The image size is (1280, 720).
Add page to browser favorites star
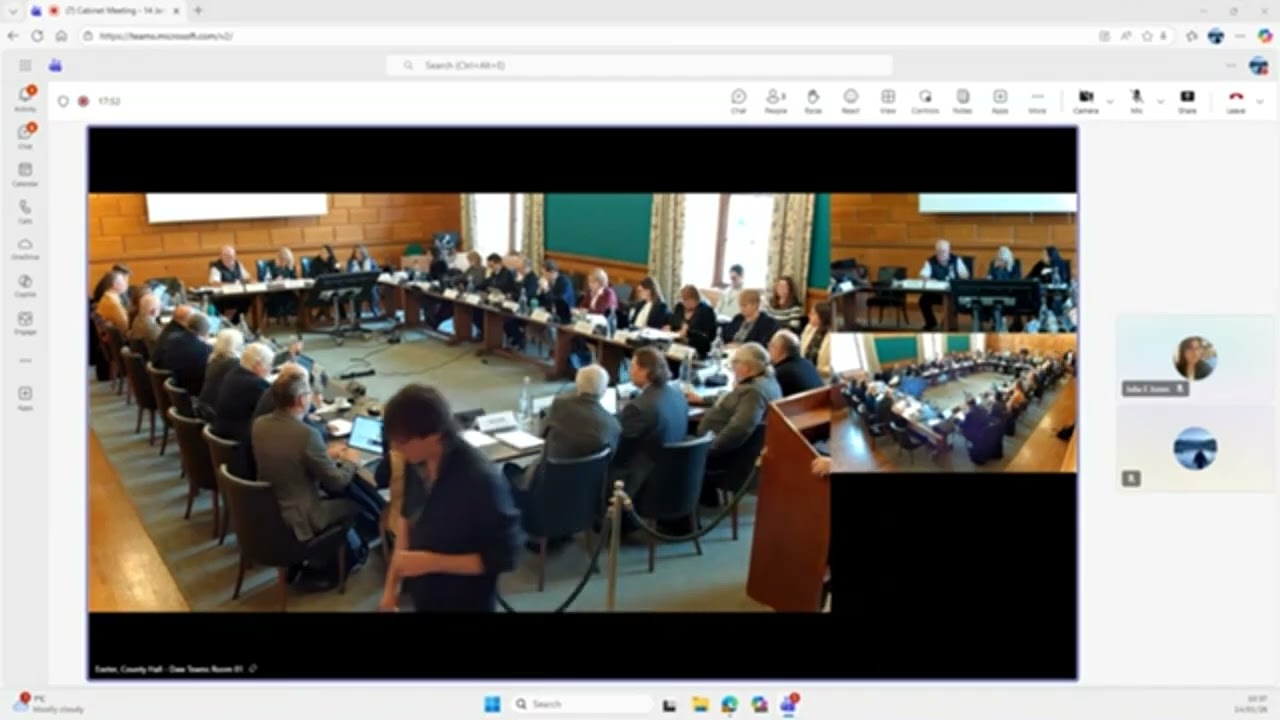point(1147,35)
